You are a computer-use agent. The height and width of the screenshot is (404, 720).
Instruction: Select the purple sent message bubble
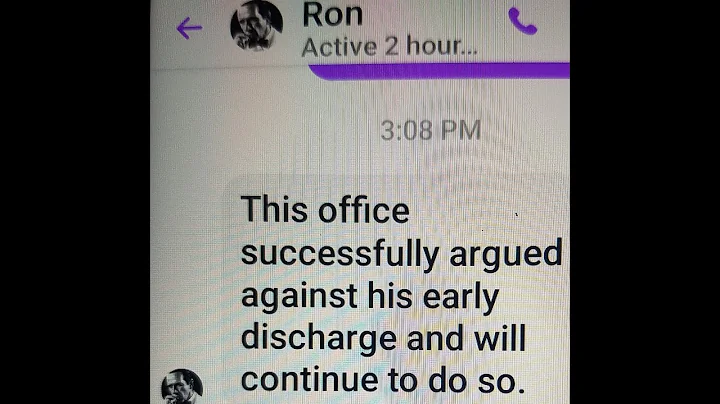coord(439,71)
